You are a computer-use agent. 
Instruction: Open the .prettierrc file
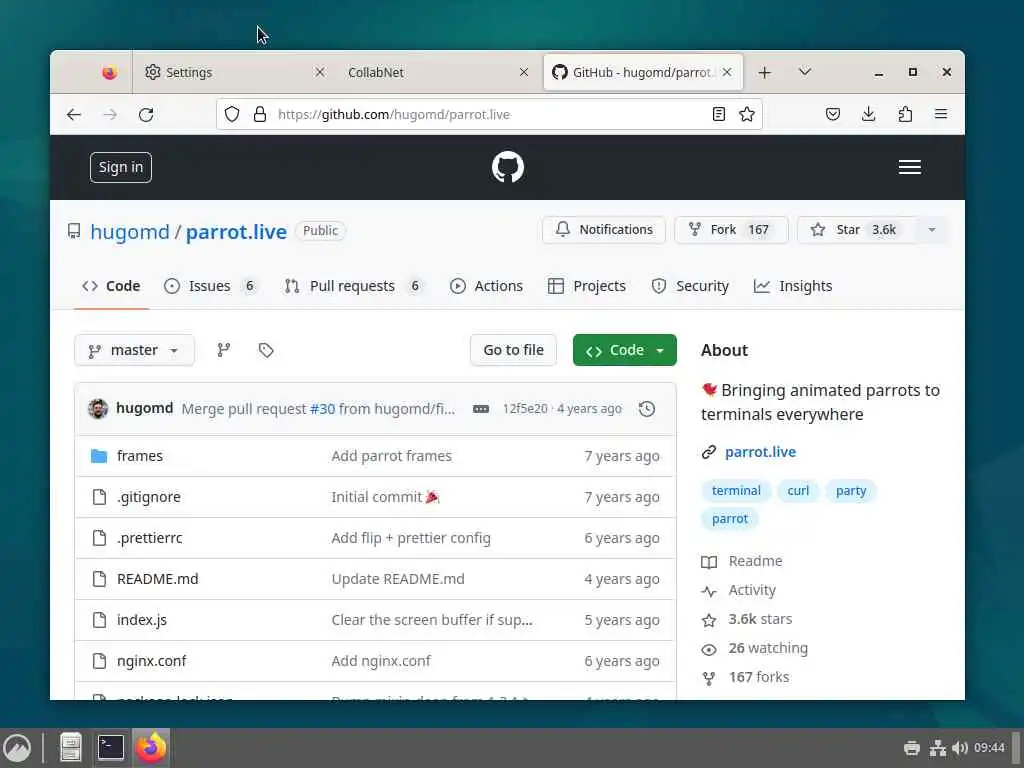click(150, 538)
